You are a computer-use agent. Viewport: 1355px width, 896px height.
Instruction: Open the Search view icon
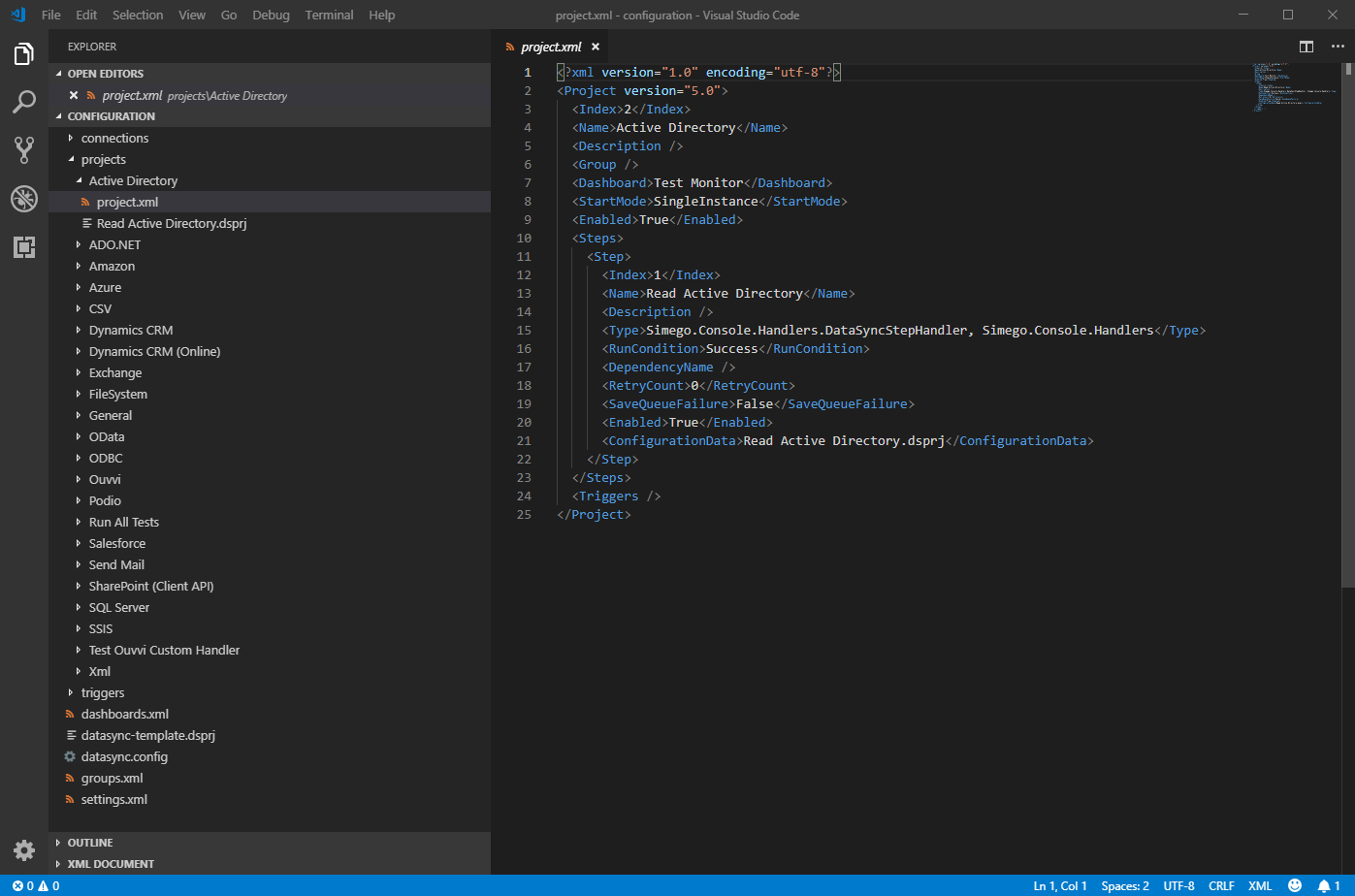click(x=24, y=101)
